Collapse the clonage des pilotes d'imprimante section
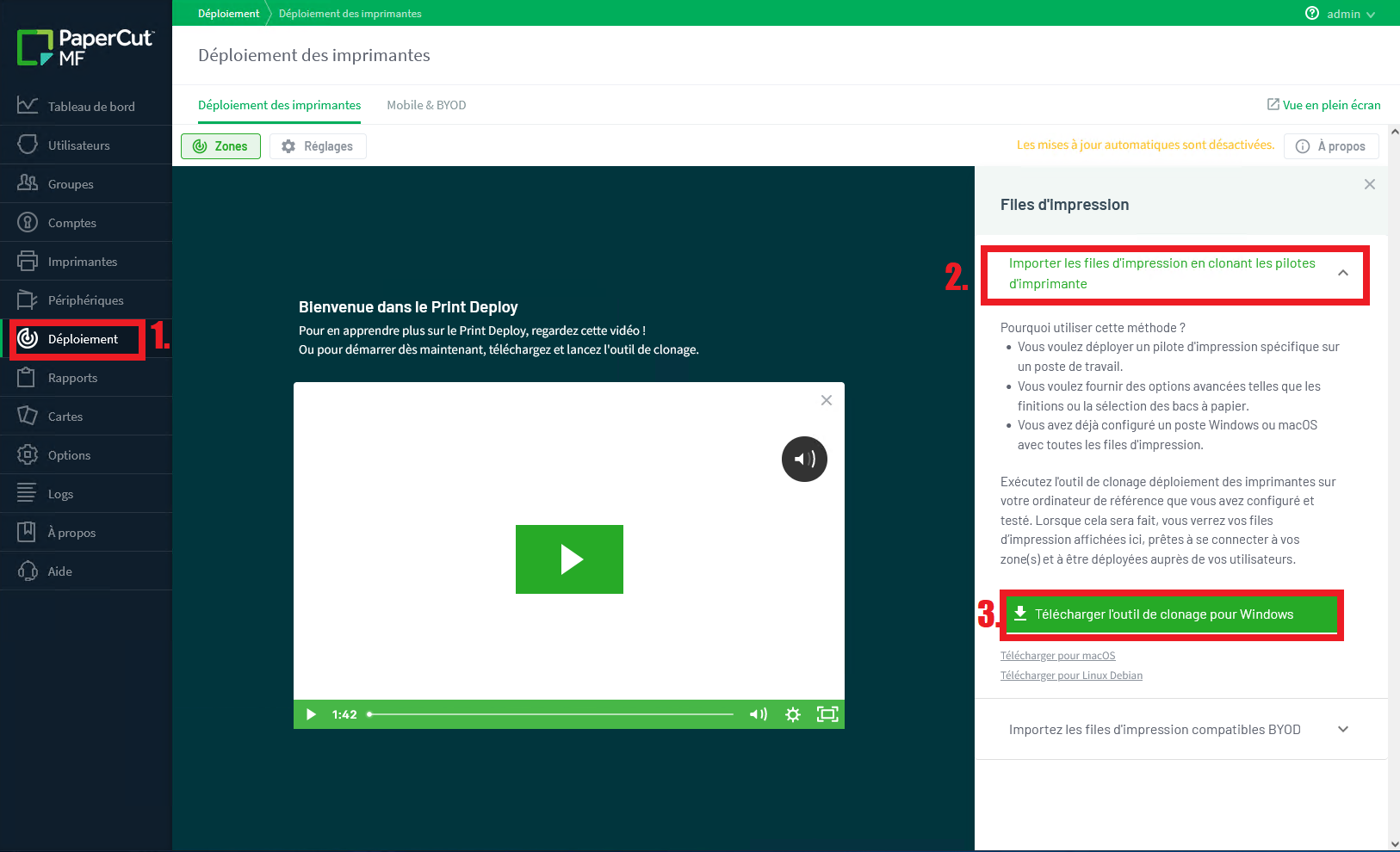This screenshot has width=1400, height=852. point(1342,272)
